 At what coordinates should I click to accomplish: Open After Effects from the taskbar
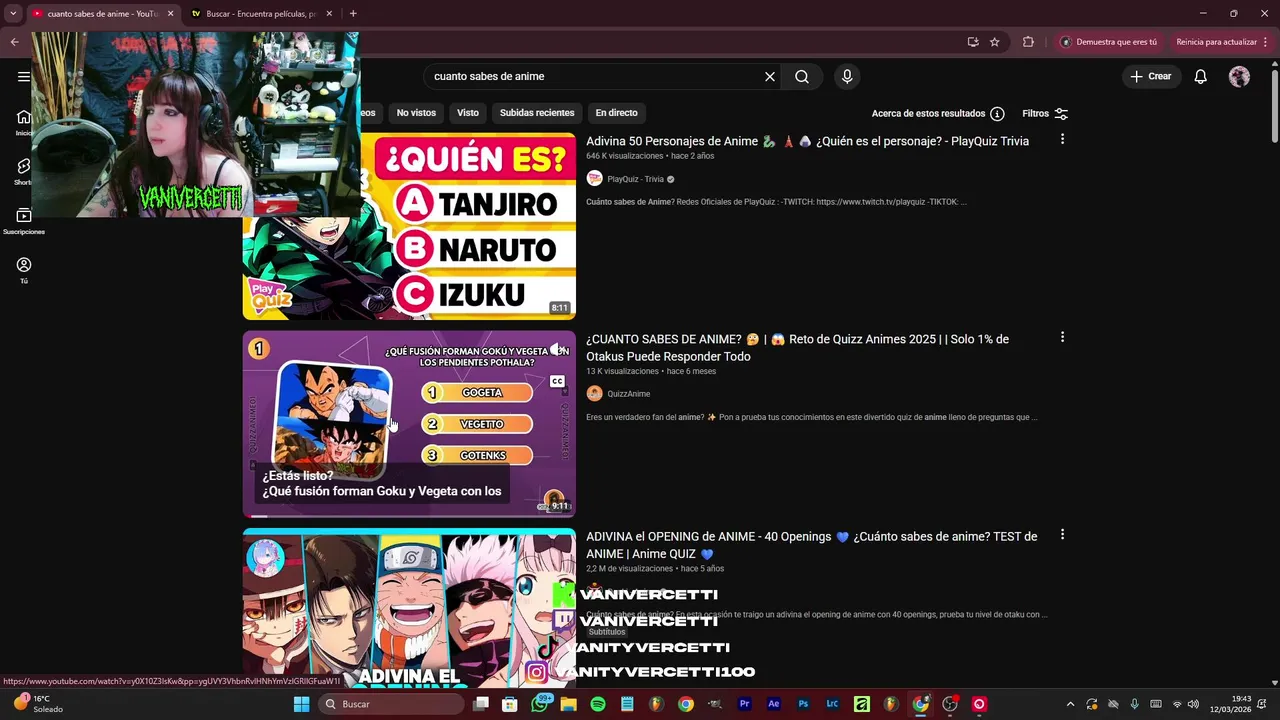coord(773,704)
